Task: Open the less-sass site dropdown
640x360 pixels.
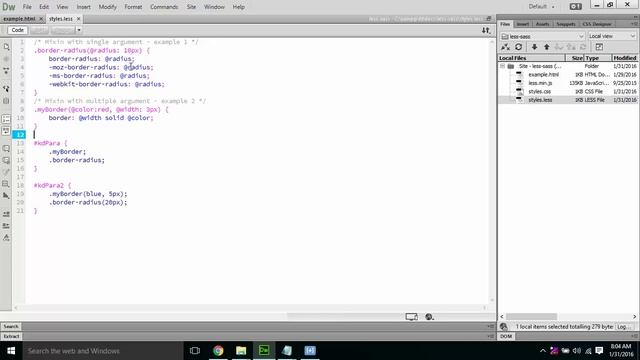Action: click(x=542, y=36)
